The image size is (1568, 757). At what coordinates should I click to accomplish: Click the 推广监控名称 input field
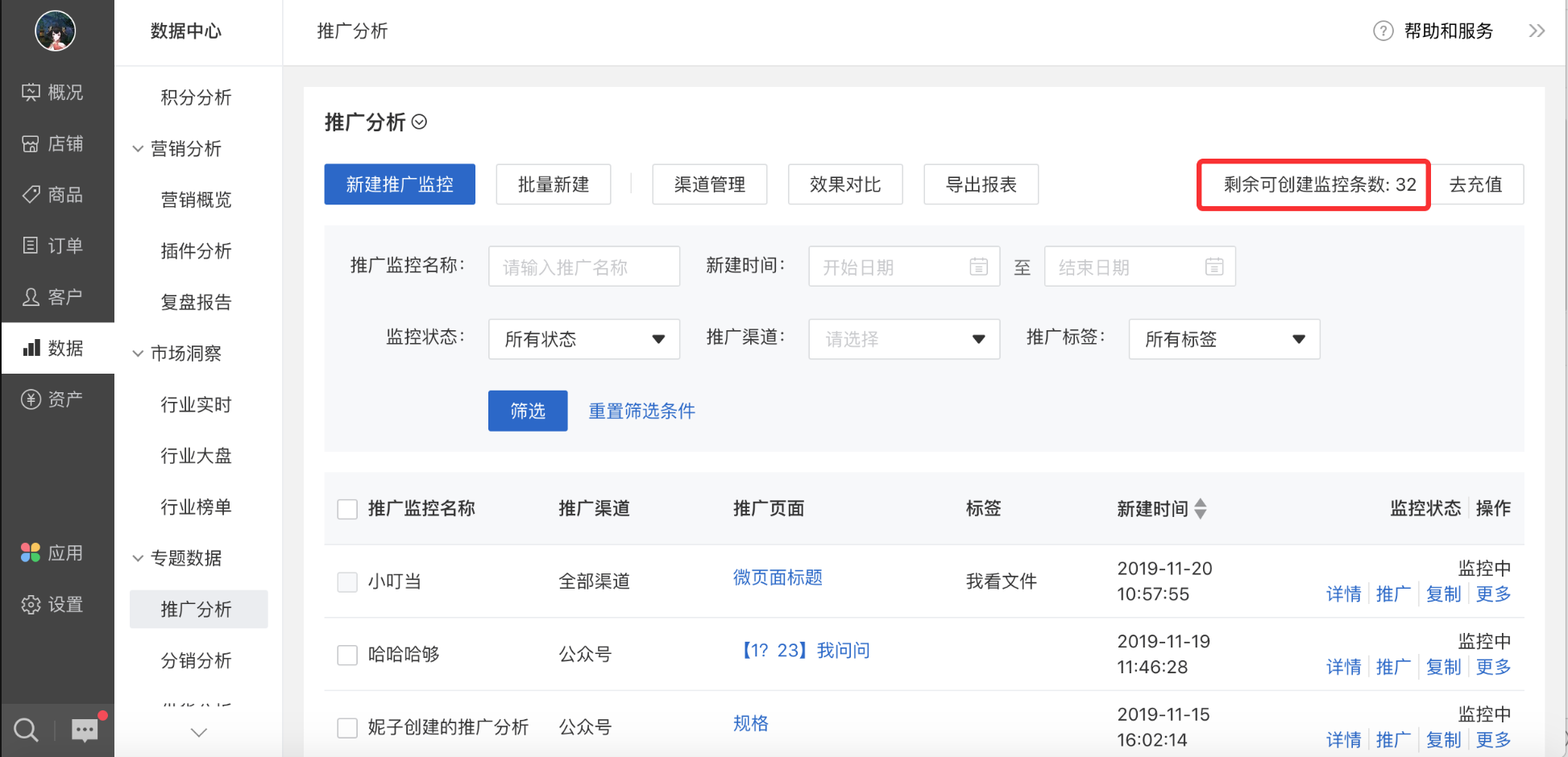pyautogui.click(x=583, y=266)
